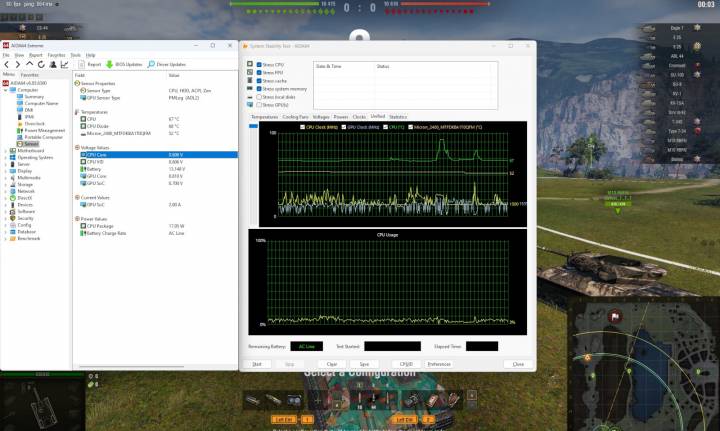This screenshot has height=431, width=720.
Task: Expand the Multimedia tree node
Action: 6,178
